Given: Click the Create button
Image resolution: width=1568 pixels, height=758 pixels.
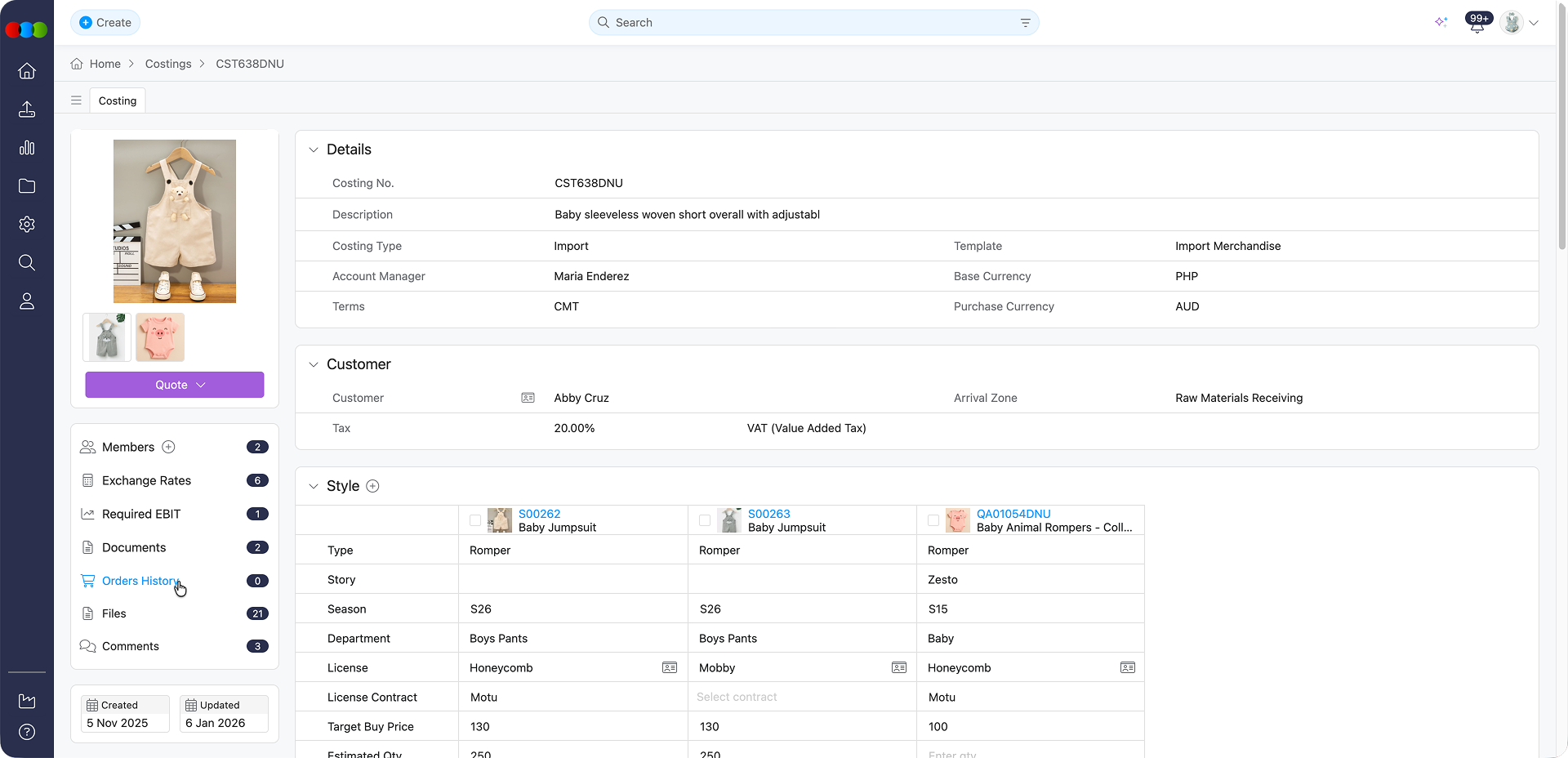Looking at the screenshot, I should click(105, 23).
